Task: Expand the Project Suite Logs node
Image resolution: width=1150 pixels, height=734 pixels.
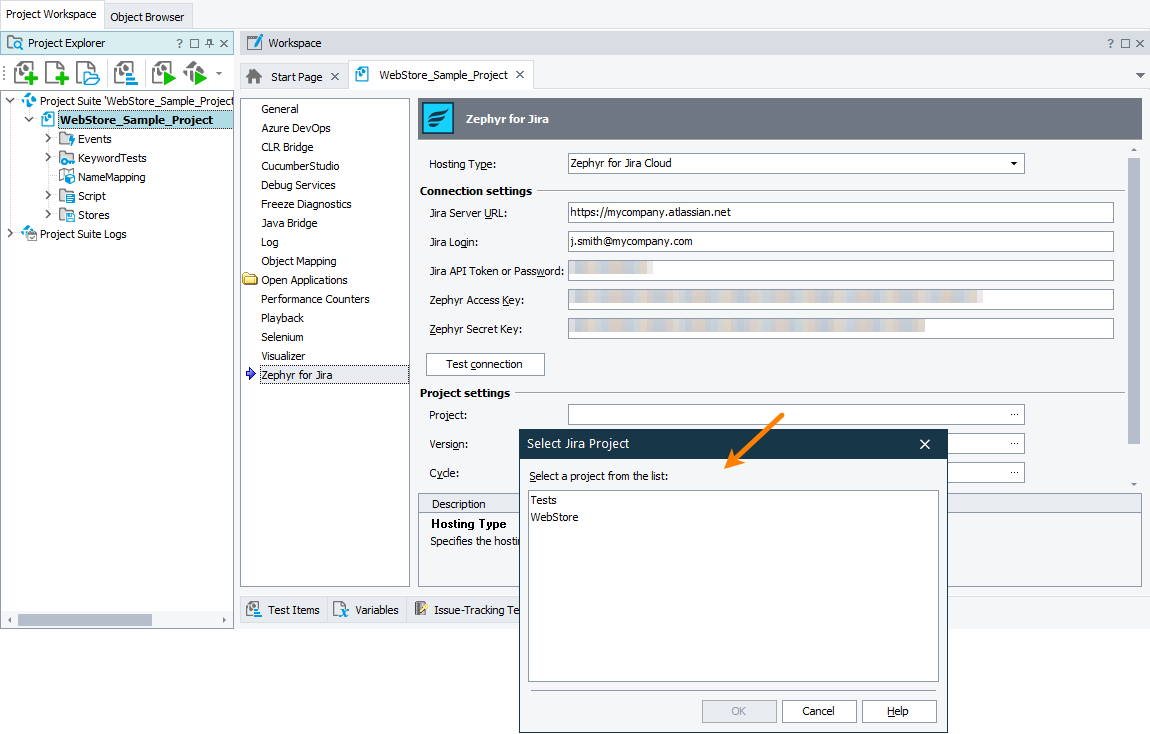Action: point(10,233)
